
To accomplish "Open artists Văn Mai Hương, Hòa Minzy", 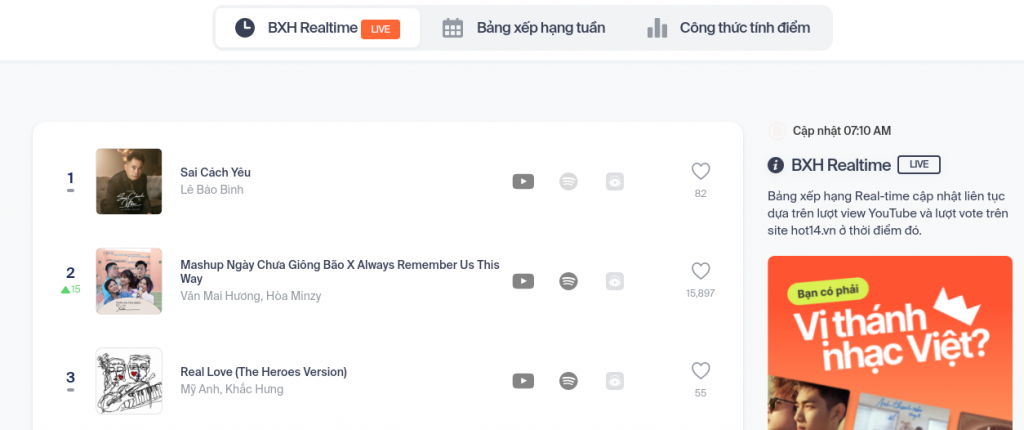I will click(251, 296).
